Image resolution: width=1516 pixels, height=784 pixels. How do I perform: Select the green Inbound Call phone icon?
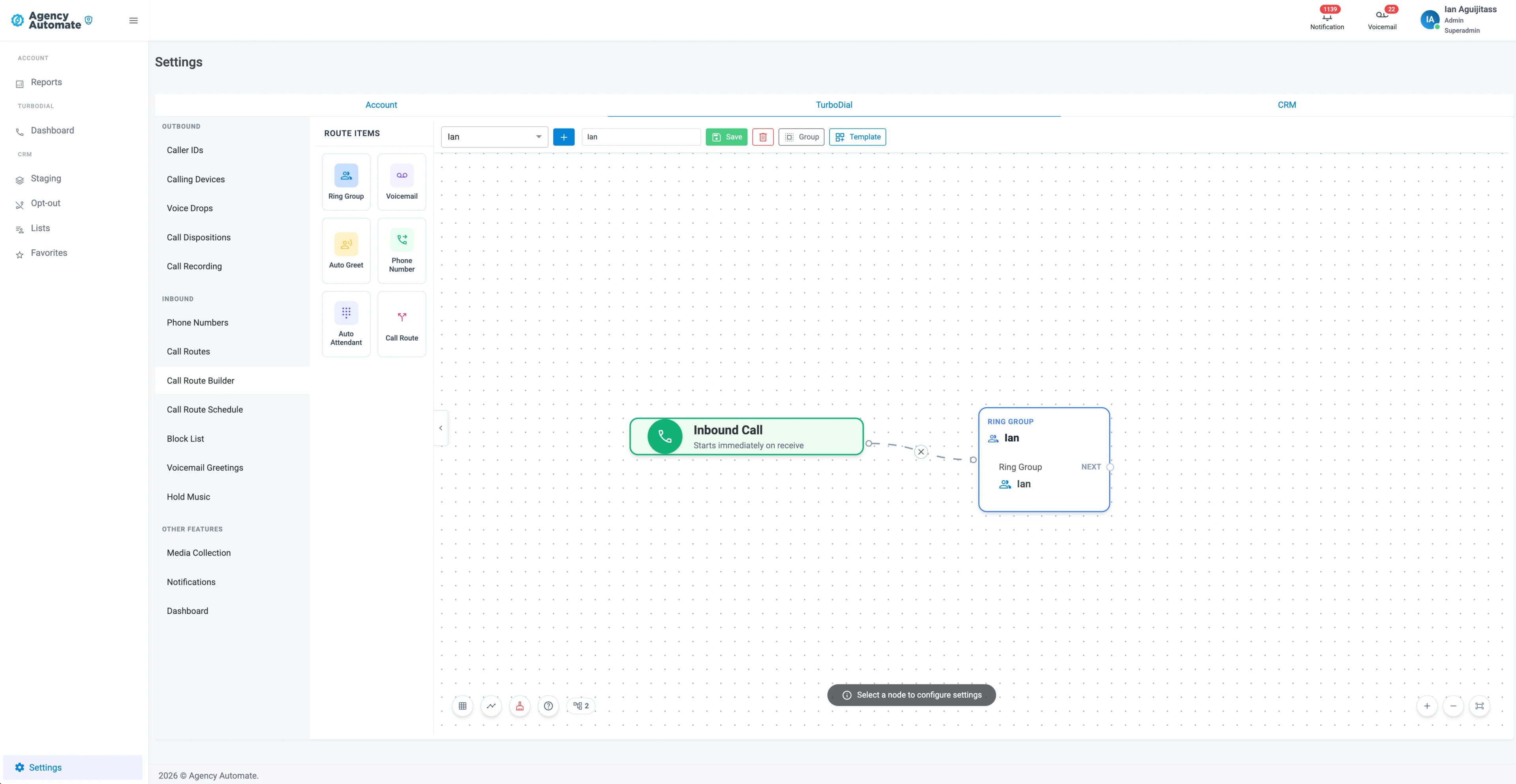[665, 436]
